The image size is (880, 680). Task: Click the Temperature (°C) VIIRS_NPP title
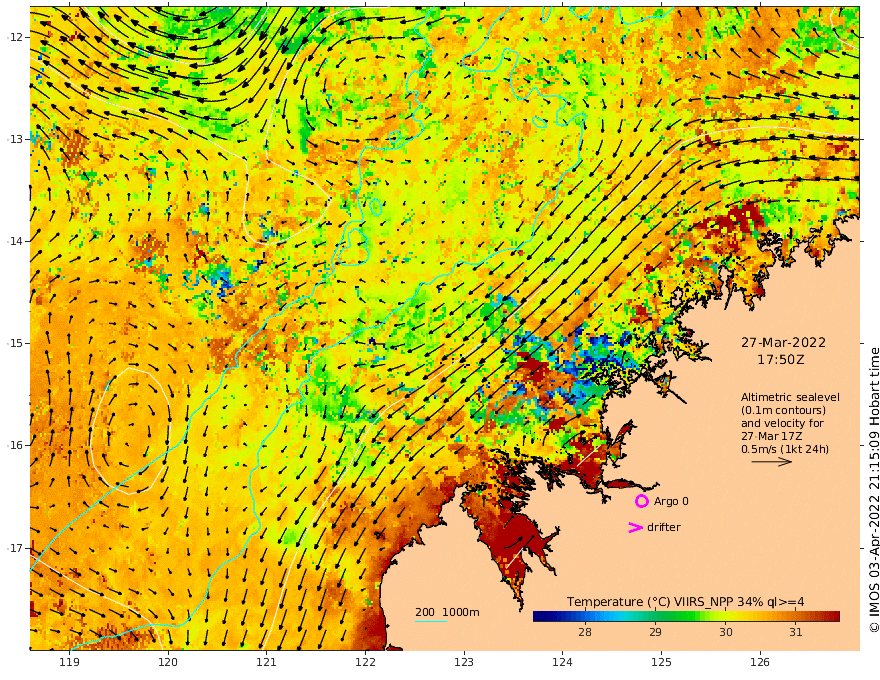point(685,601)
